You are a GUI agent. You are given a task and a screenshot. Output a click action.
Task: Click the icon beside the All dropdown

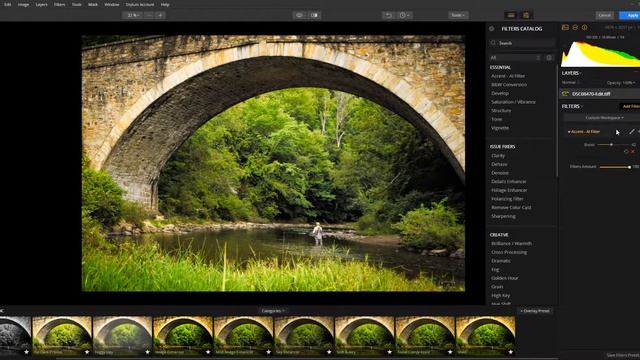[x=549, y=58]
